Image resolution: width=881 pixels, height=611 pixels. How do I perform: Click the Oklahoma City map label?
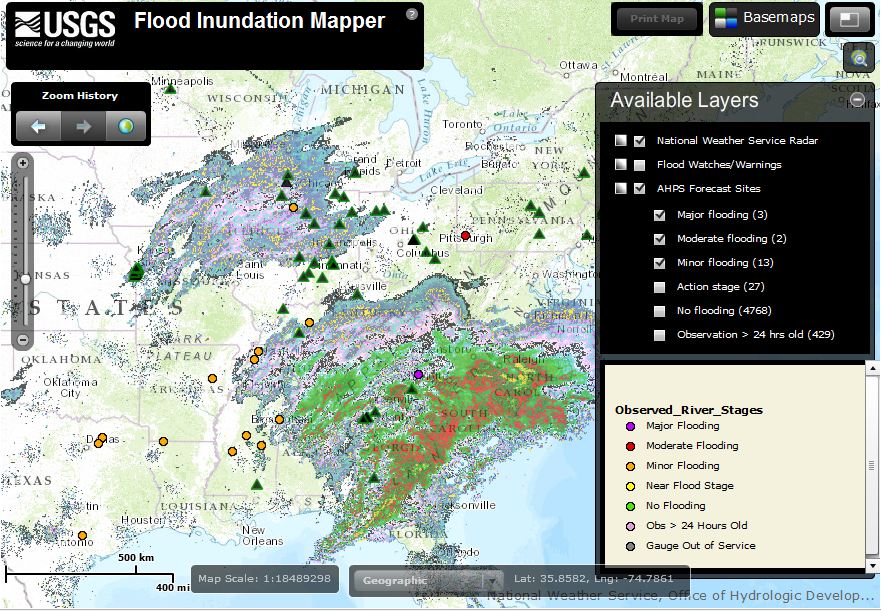[x=71, y=387]
